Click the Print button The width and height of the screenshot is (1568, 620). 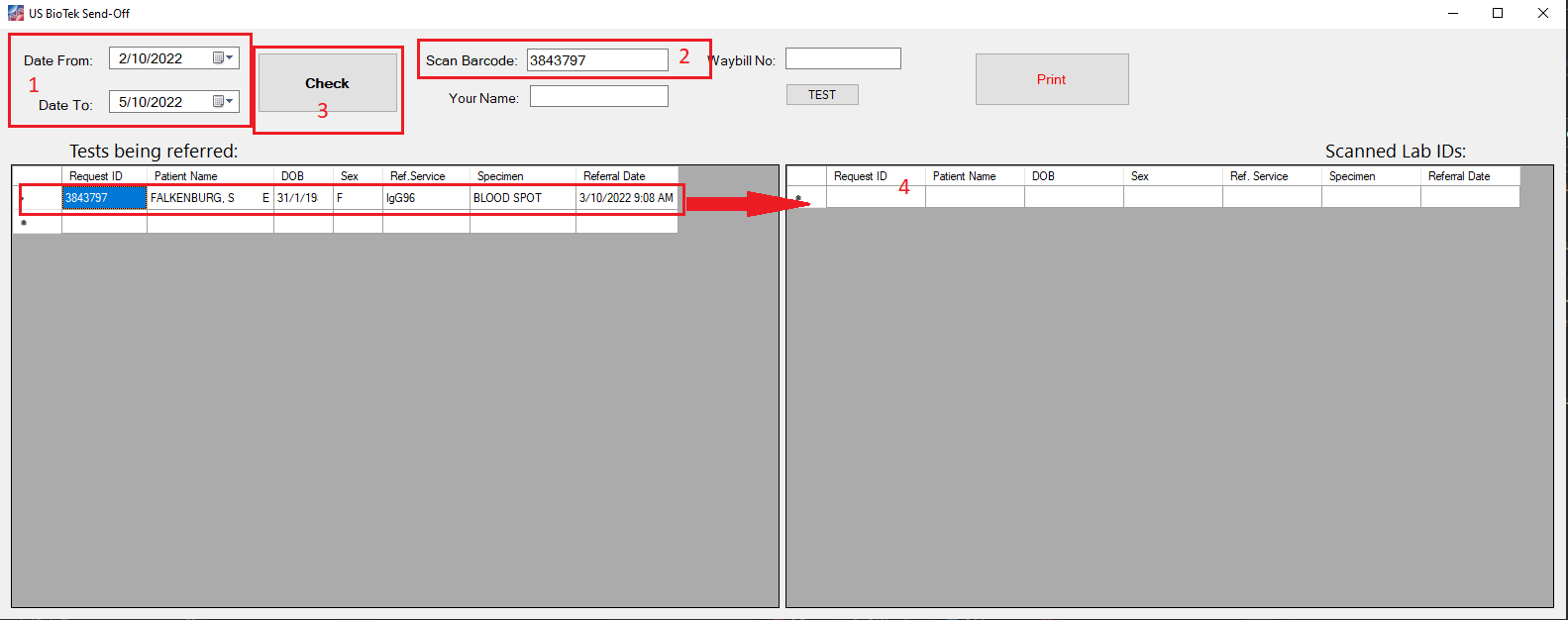click(1052, 79)
